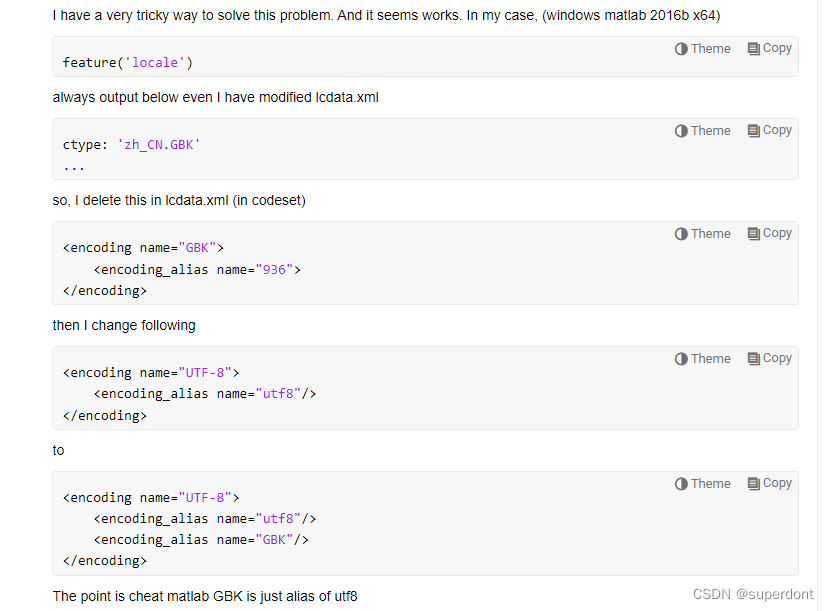
Task: Click the text 'so, I delete this in lcdata.xml'
Action: click(x=140, y=200)
